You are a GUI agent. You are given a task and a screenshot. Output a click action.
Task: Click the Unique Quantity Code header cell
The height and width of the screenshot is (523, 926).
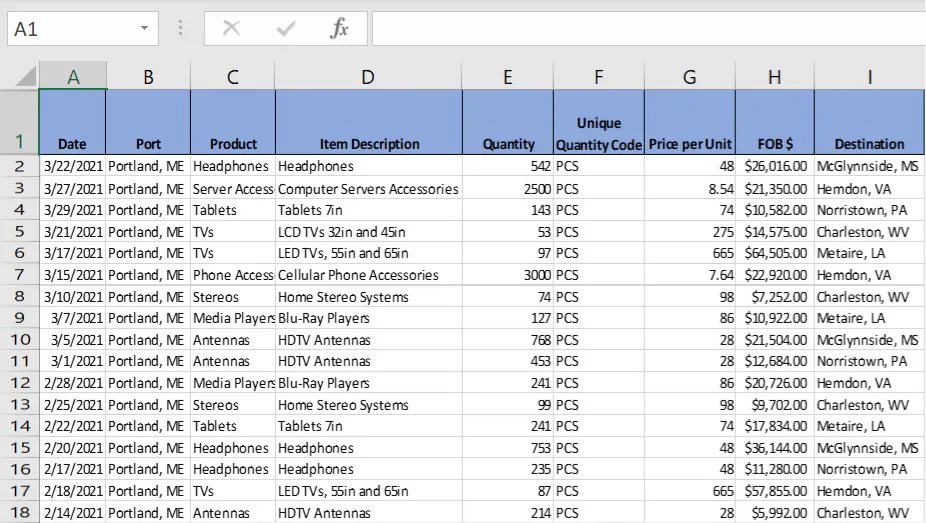(598, 122)
